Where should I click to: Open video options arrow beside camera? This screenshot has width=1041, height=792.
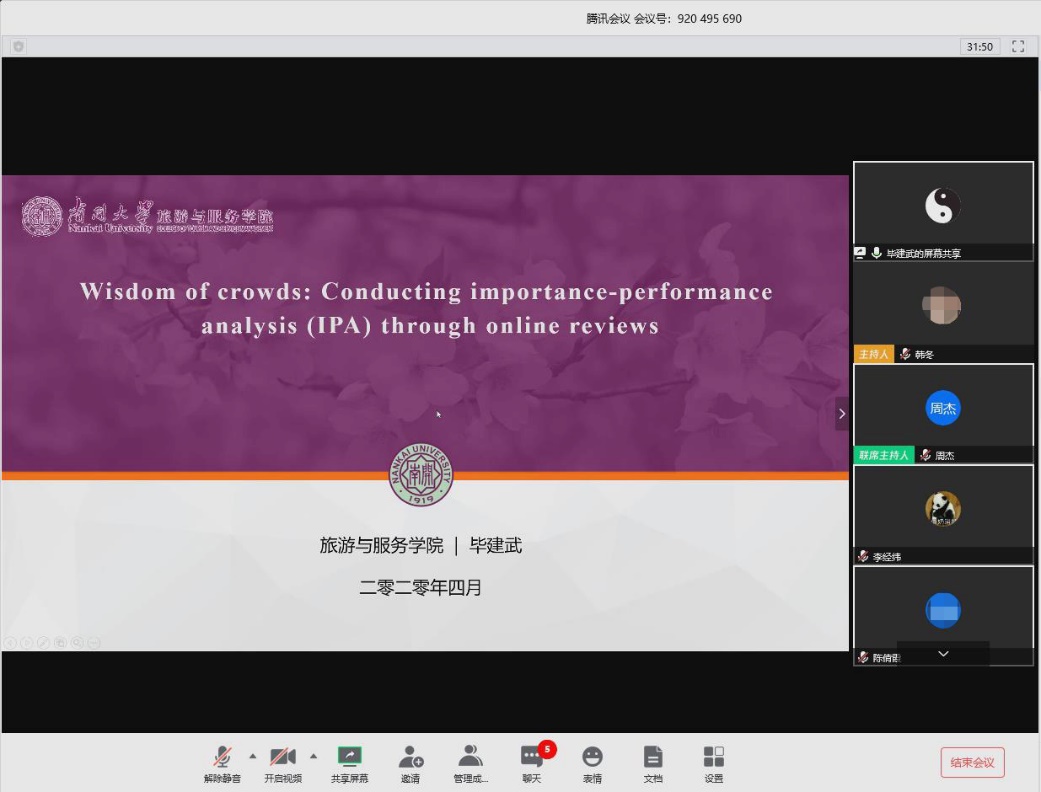(x=313, y=756)
